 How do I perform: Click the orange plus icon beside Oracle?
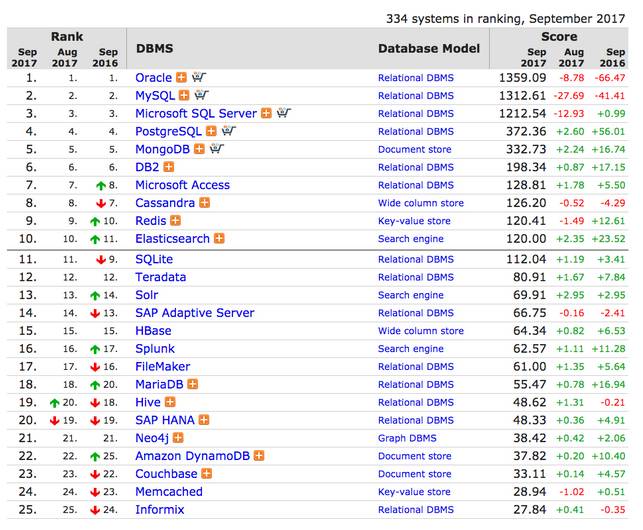182,77
